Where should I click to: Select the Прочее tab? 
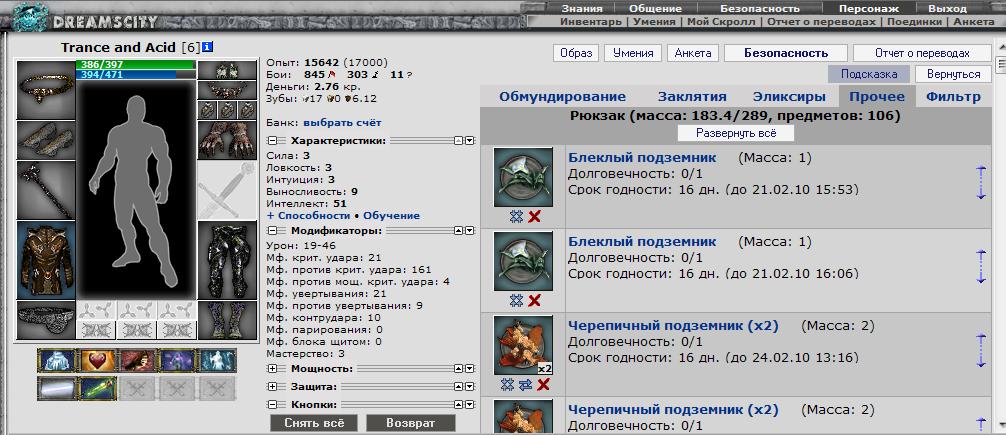tap(877, 97)
